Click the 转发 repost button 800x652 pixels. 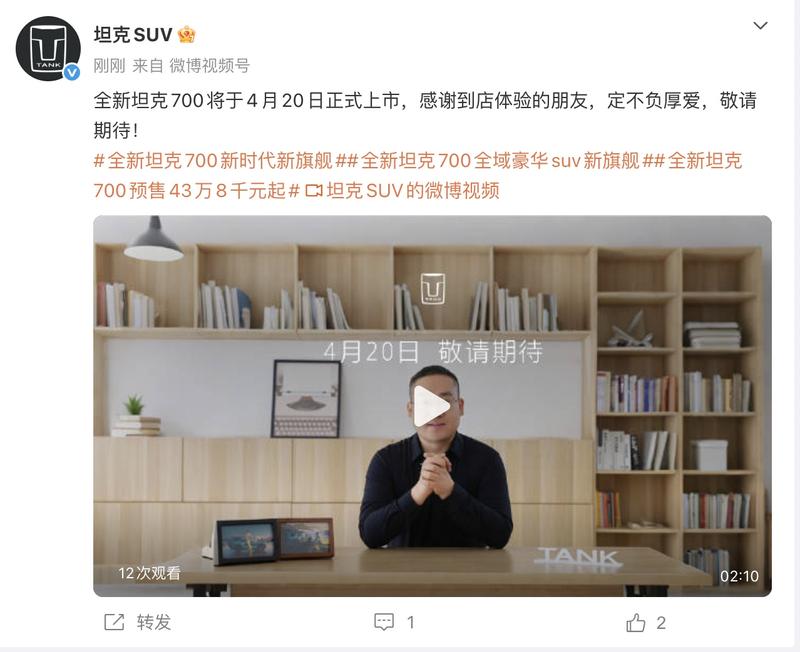(154, 622)
